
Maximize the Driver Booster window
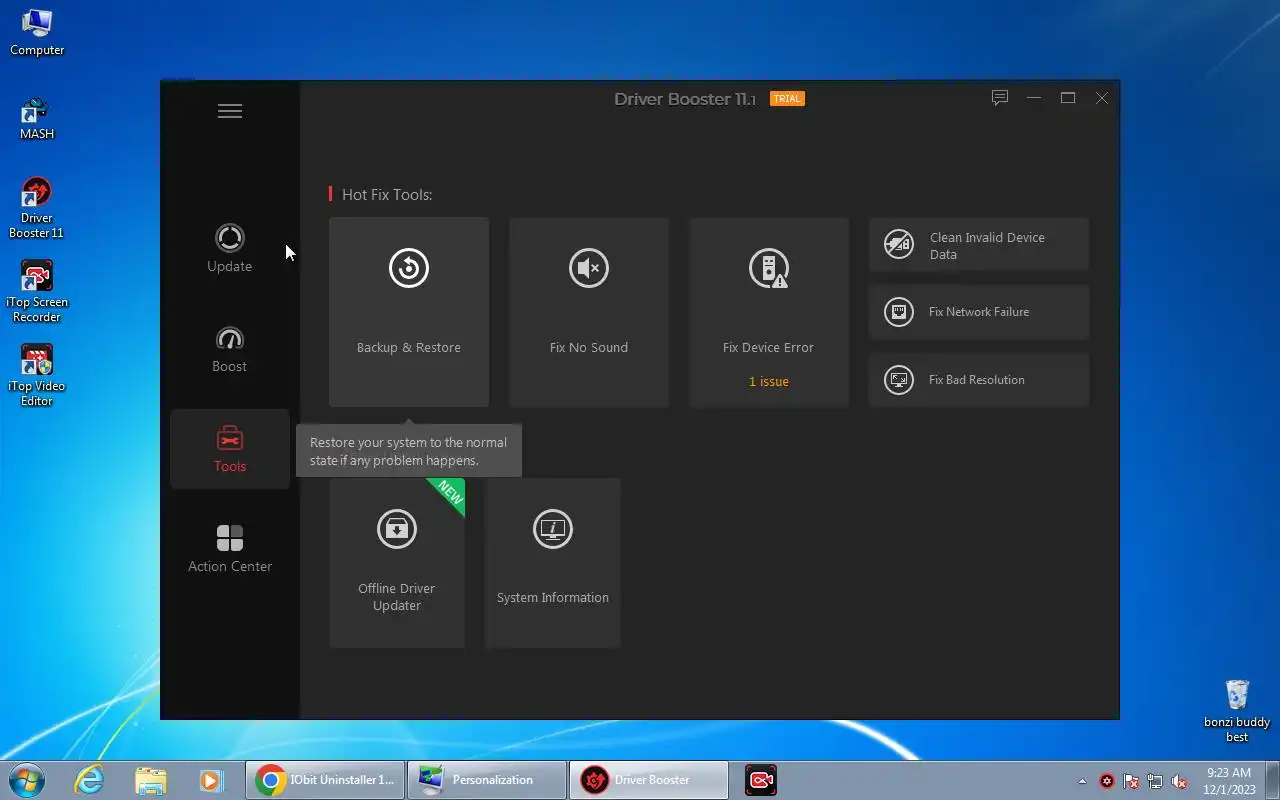tap(1068, 98)
